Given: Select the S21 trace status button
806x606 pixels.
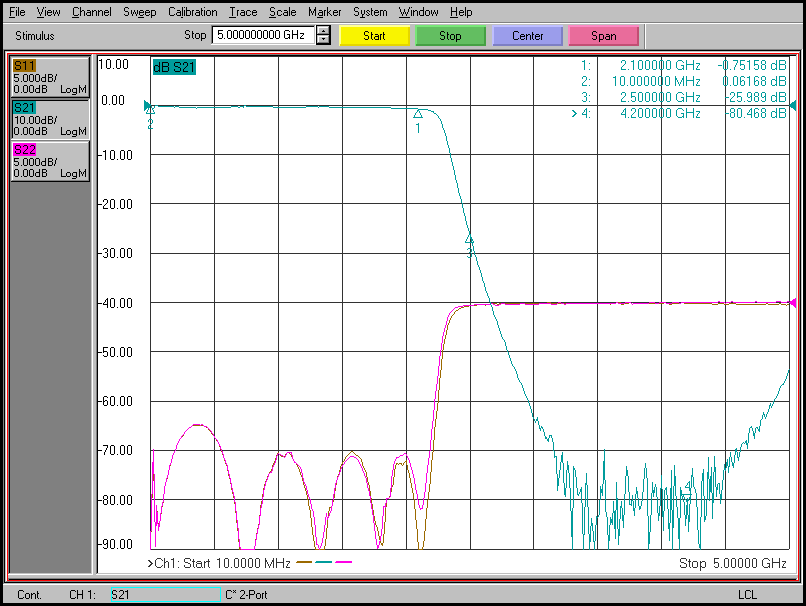Looking at the screenshot, I should [x=50, y=119].
